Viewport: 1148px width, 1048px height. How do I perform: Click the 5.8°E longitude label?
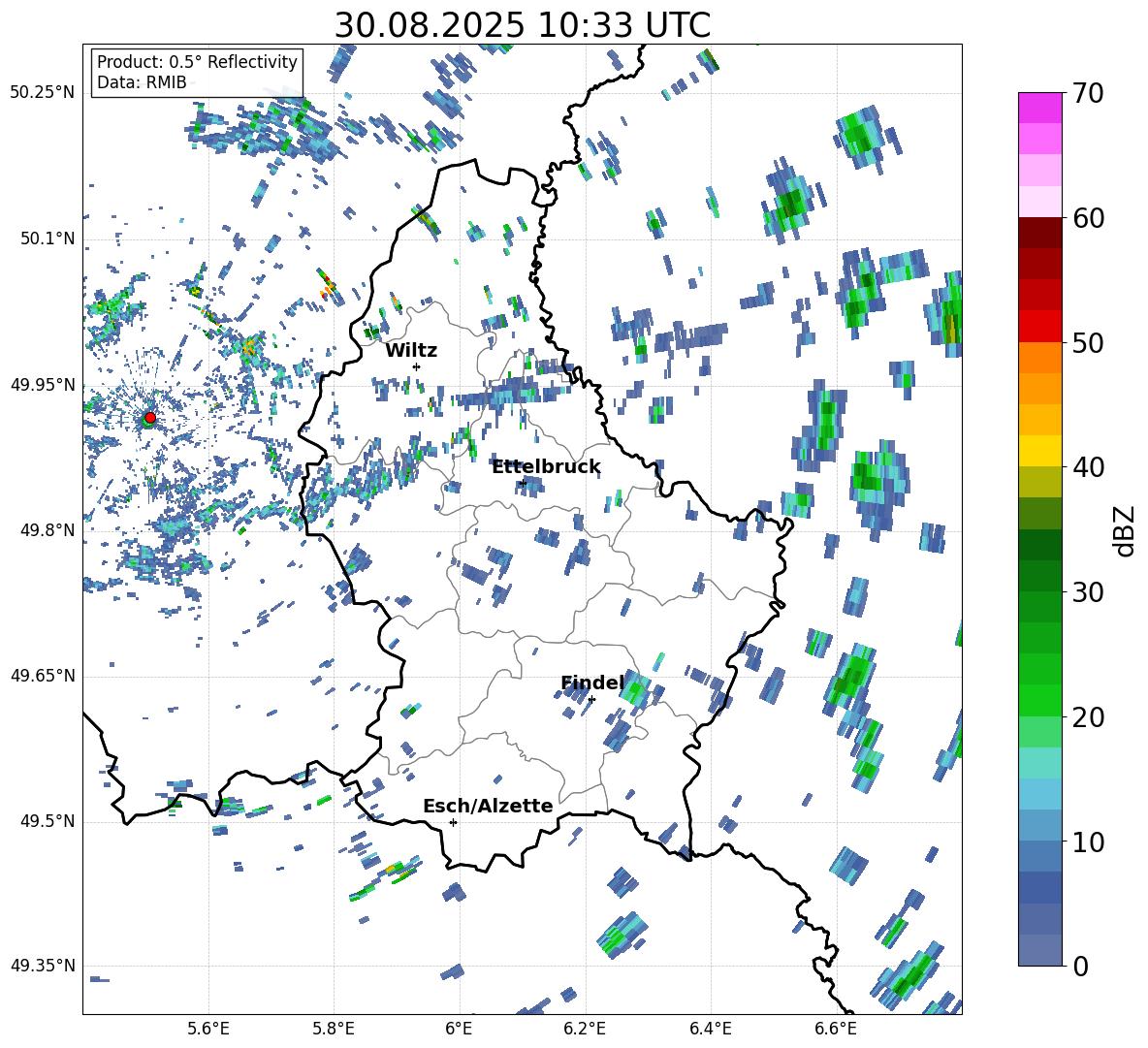point(334,1029)
